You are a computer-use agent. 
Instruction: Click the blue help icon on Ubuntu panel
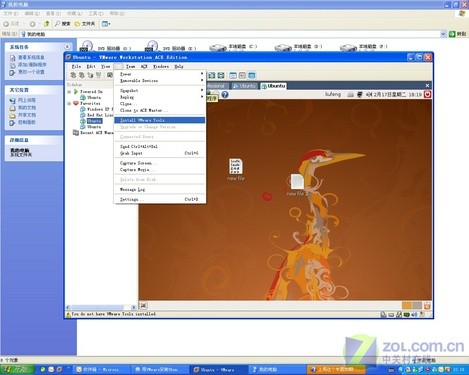(225, 95)
